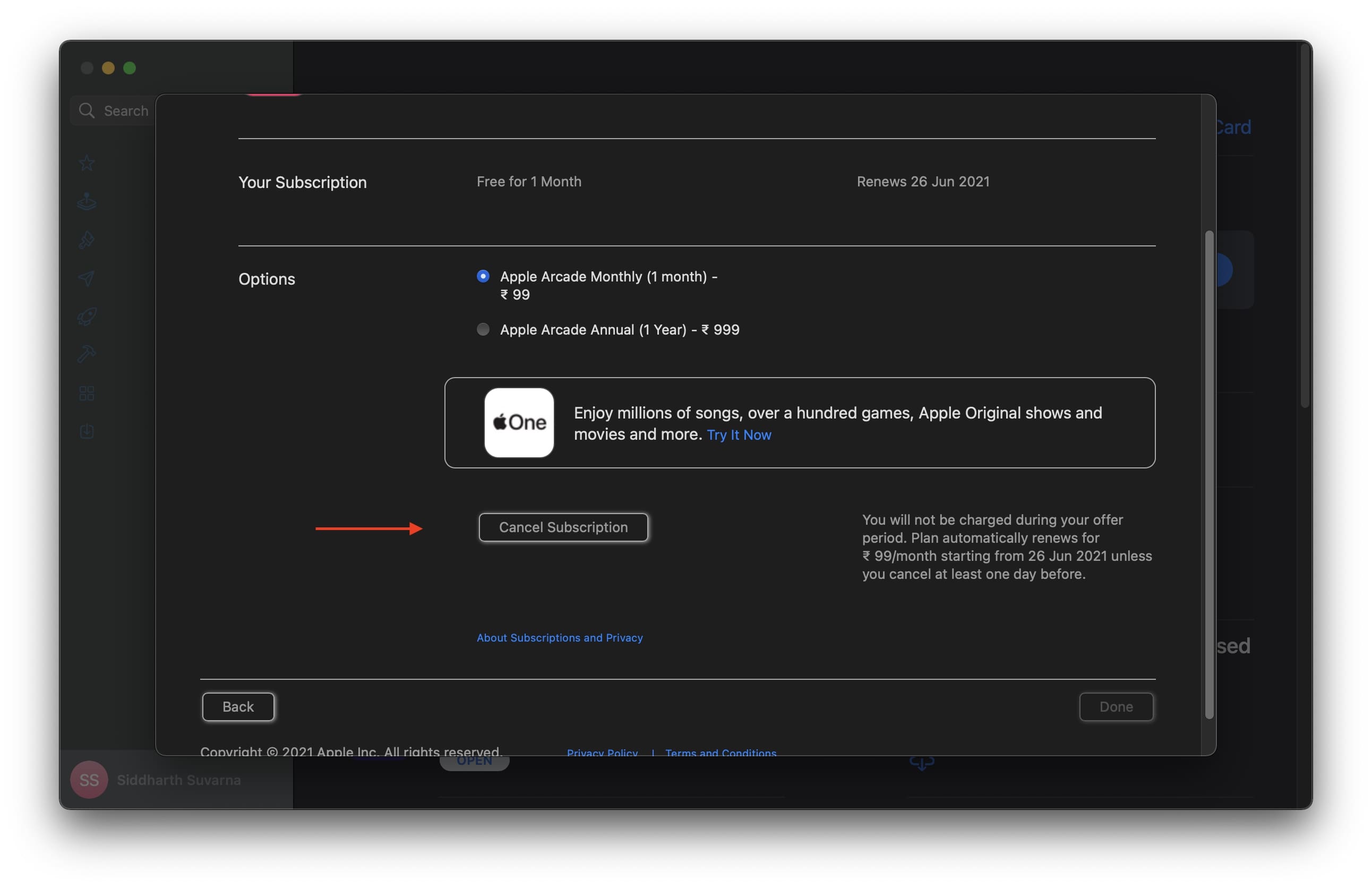Click the Done button
This screenshot has width=1372, height=888.
(1116, 706)
